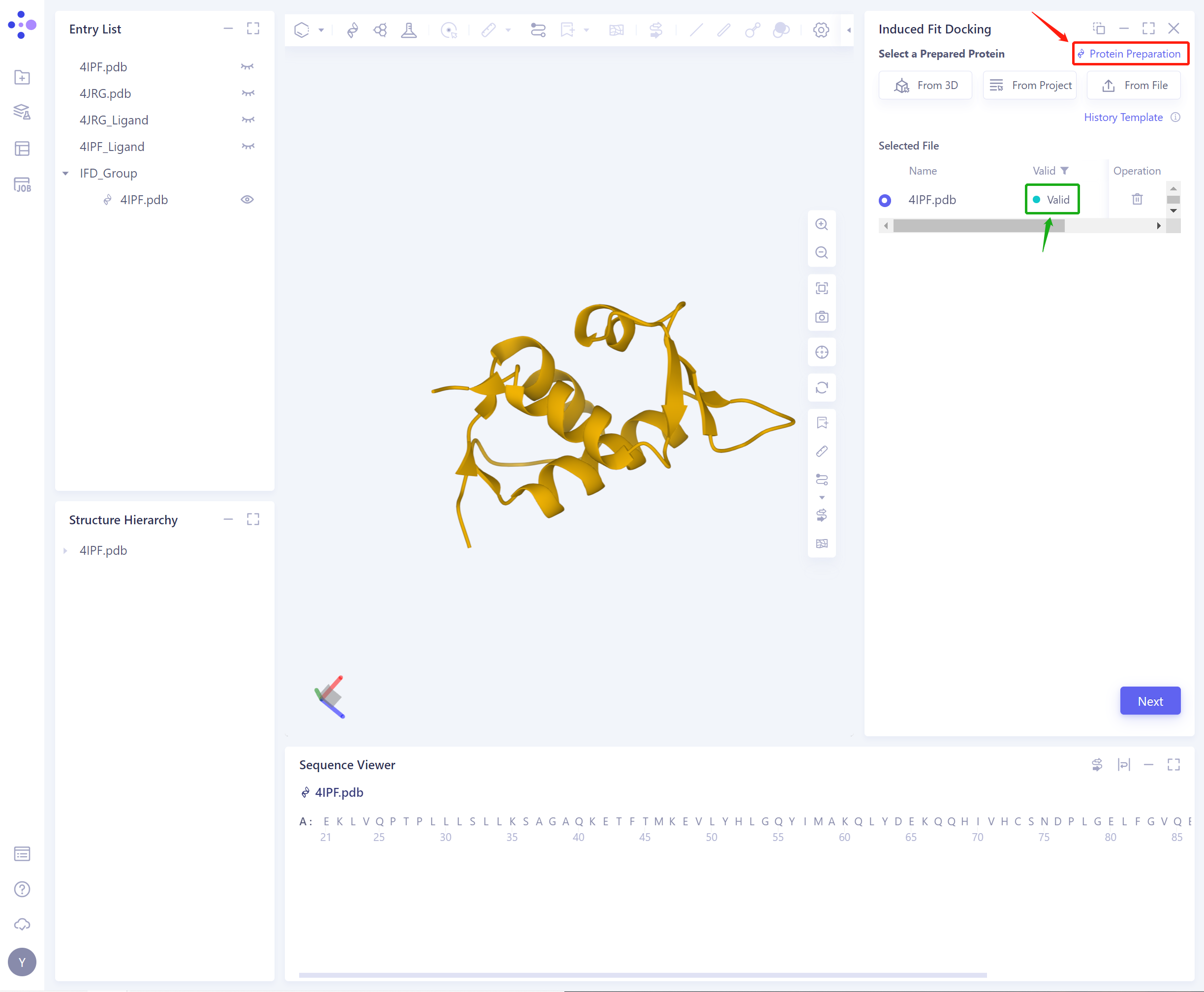Select the 4IPF.pdb radio button
Viewport: 1204px width, 992px height.
(x=884, y=200)
